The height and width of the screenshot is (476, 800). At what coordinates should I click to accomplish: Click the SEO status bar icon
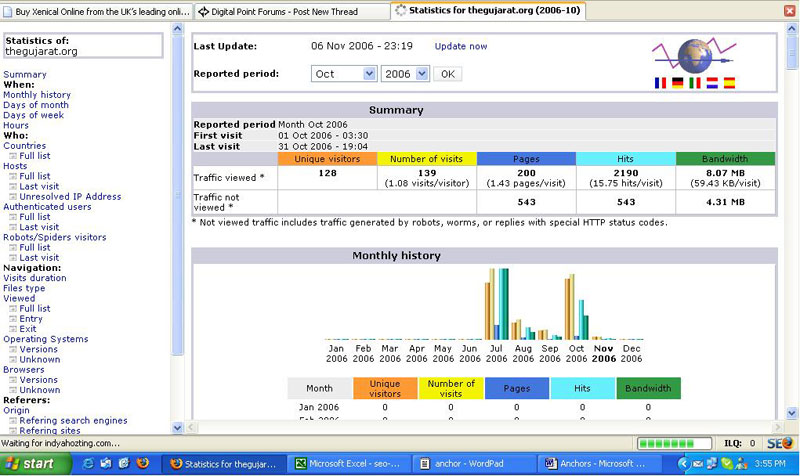(780, 442)
